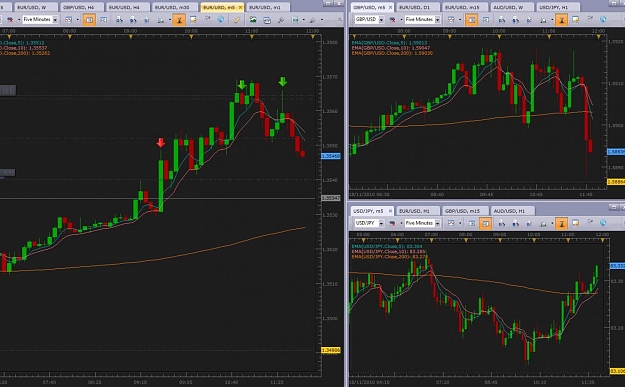Click the red-marked instrument icon beside GBP/USD selector

coord(393,20)
